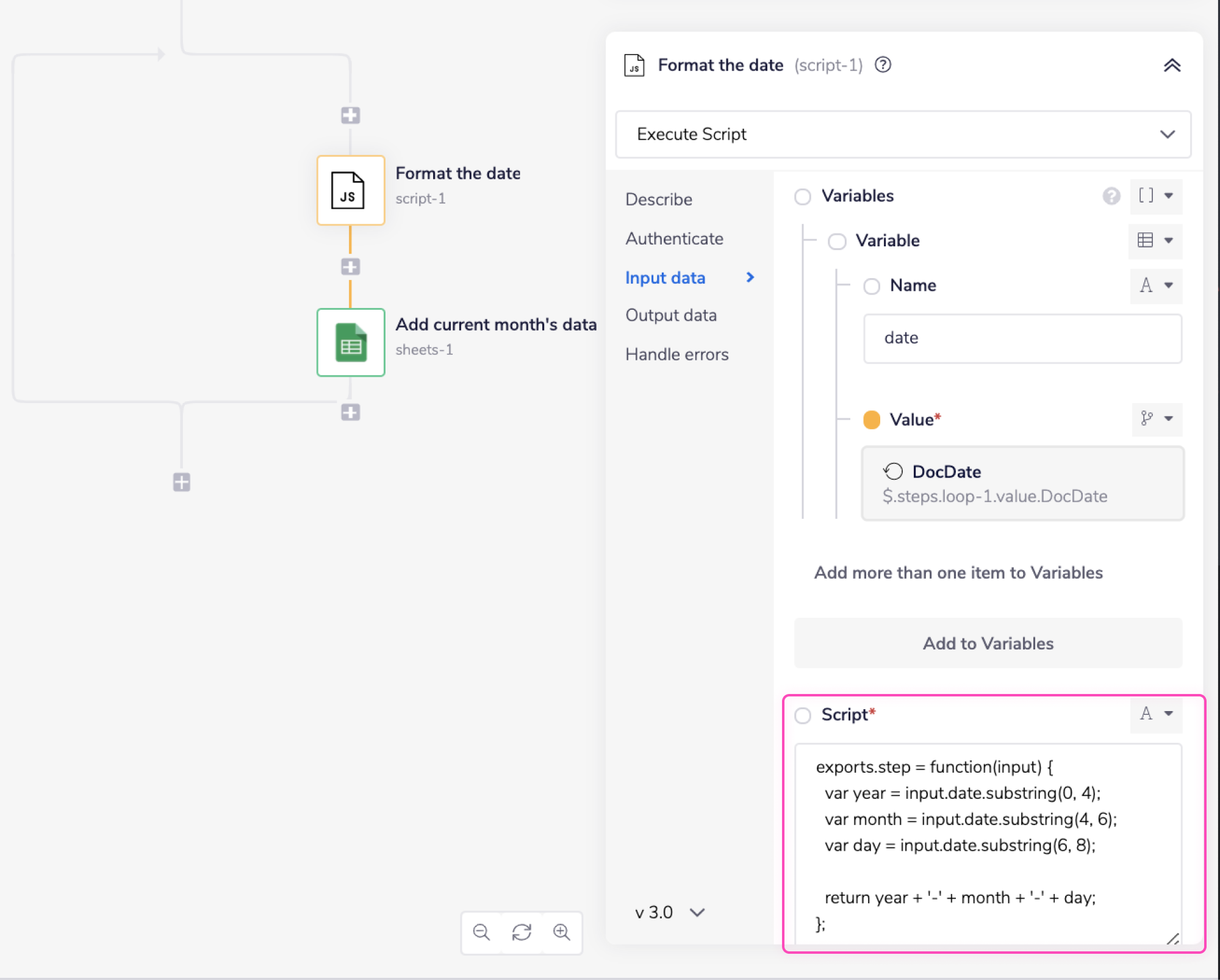Zoom out of the workflow canvas
Image resolution: width=1220 pixels, height=980 pixels.
[x=481, y=932]
